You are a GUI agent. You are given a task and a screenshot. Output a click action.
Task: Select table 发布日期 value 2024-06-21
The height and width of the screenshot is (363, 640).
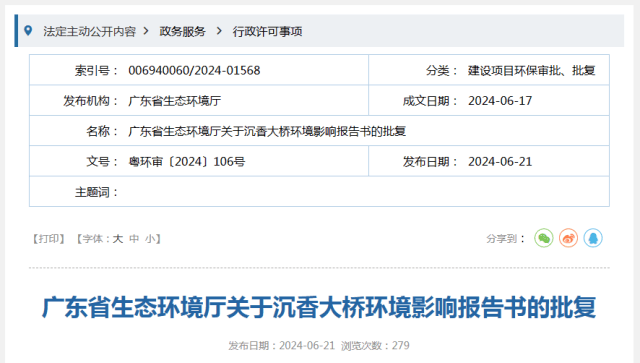500,162
